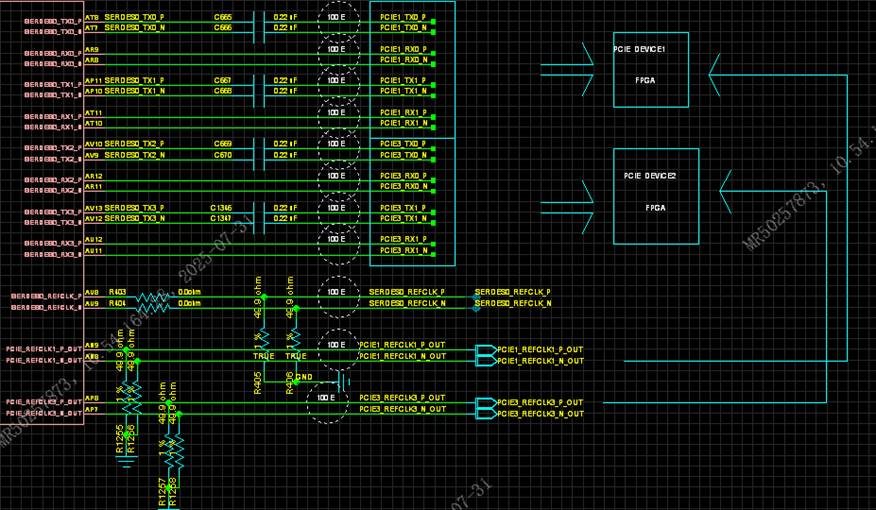Click yellow net label SERDES0_TX3_P
The width and height of the screenshot is (876, 510).
[x=135, y=208]
